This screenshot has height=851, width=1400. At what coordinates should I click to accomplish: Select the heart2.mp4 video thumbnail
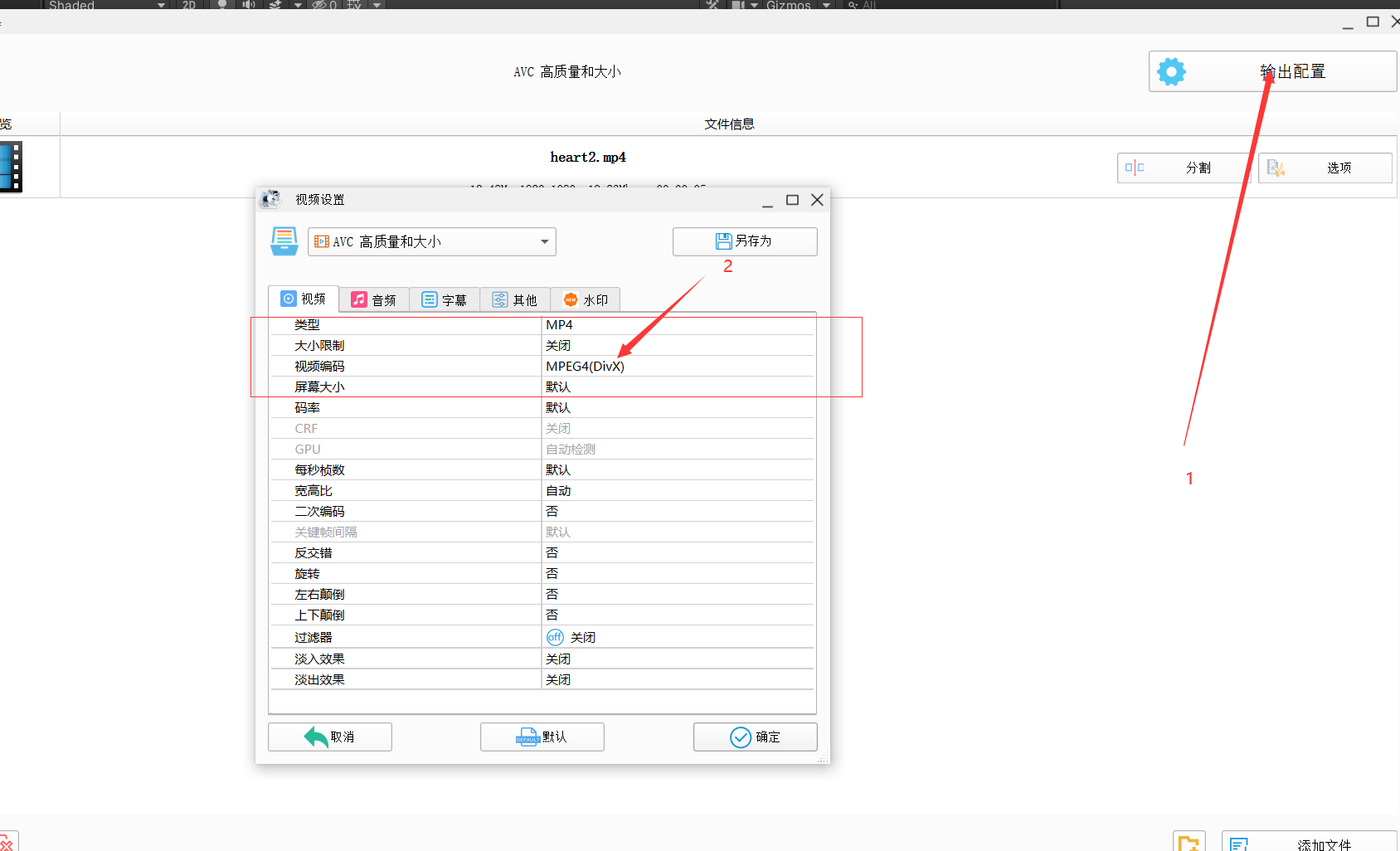10,166
